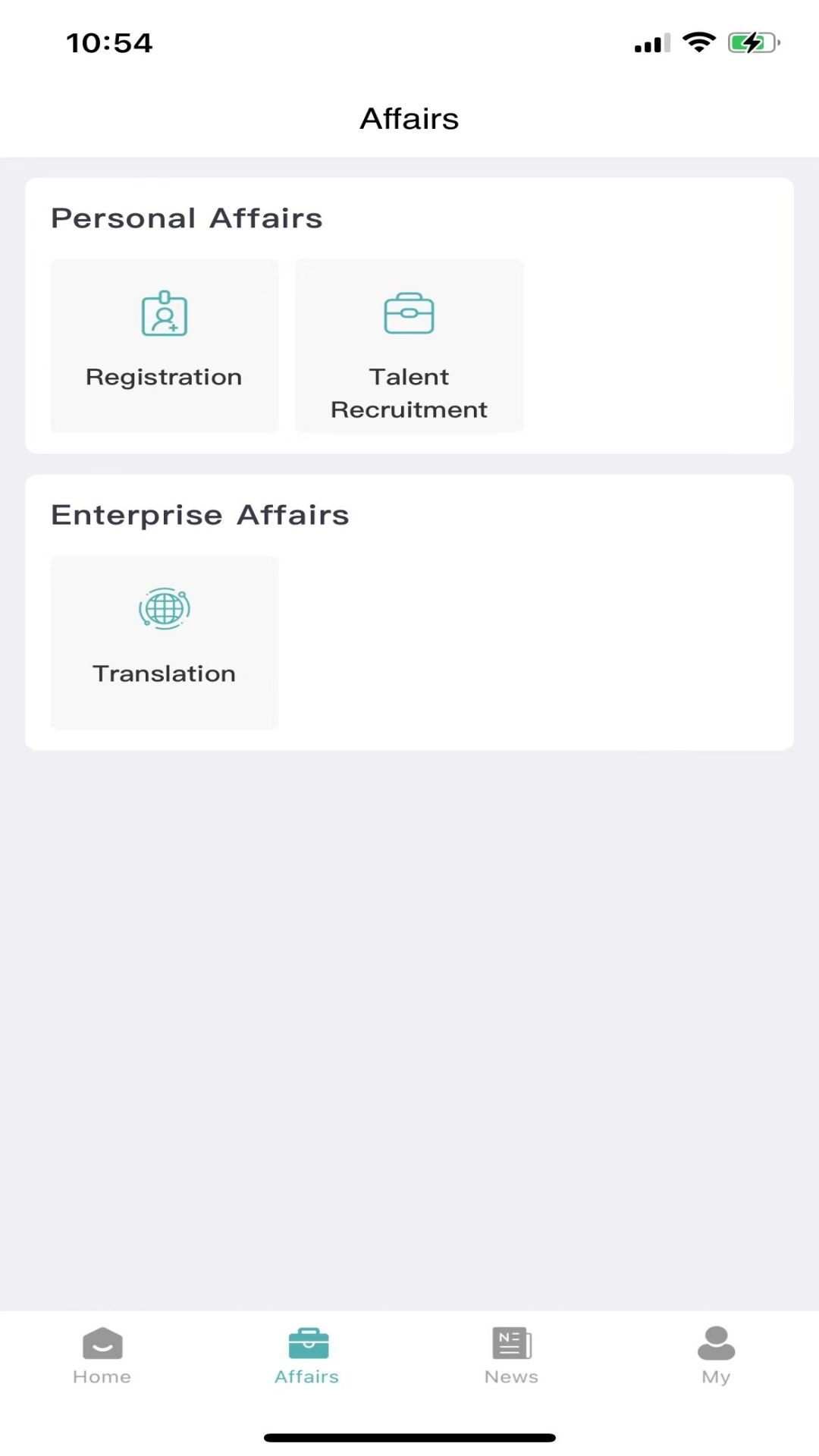The width and height of the screenshot is (819, 1456).
Task: Tap the Home tab icon
Action: 102,1344
